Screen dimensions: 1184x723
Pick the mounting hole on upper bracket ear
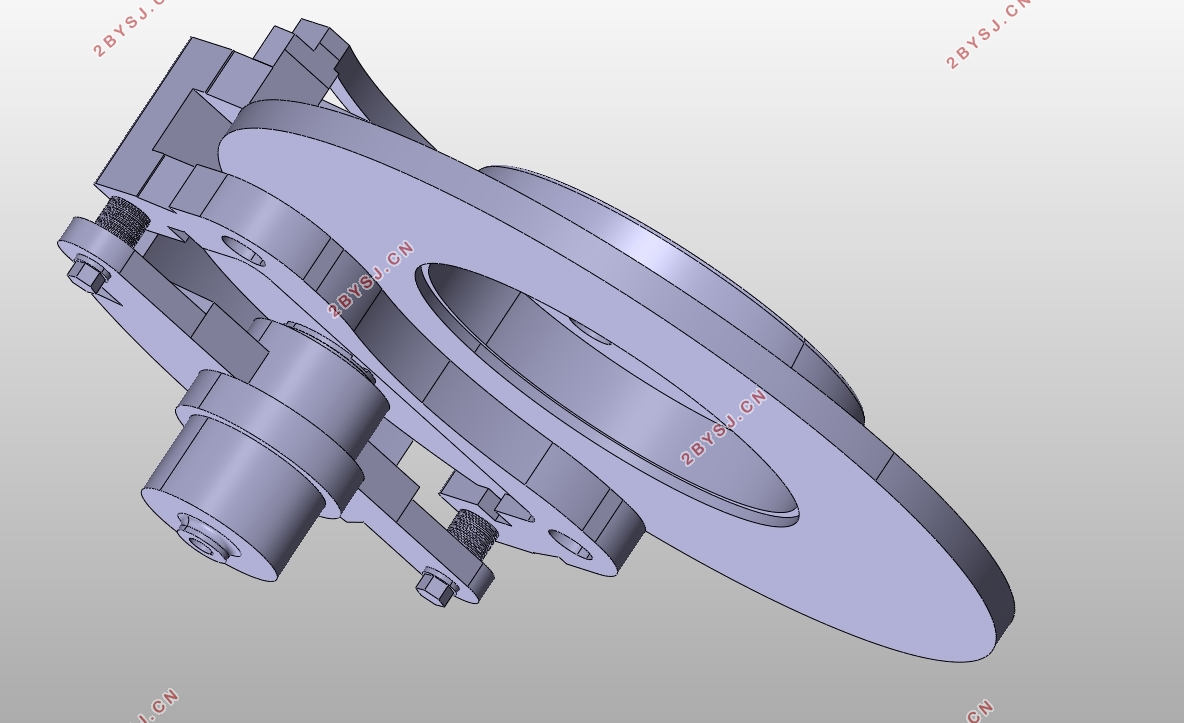(x=243, y=251)
